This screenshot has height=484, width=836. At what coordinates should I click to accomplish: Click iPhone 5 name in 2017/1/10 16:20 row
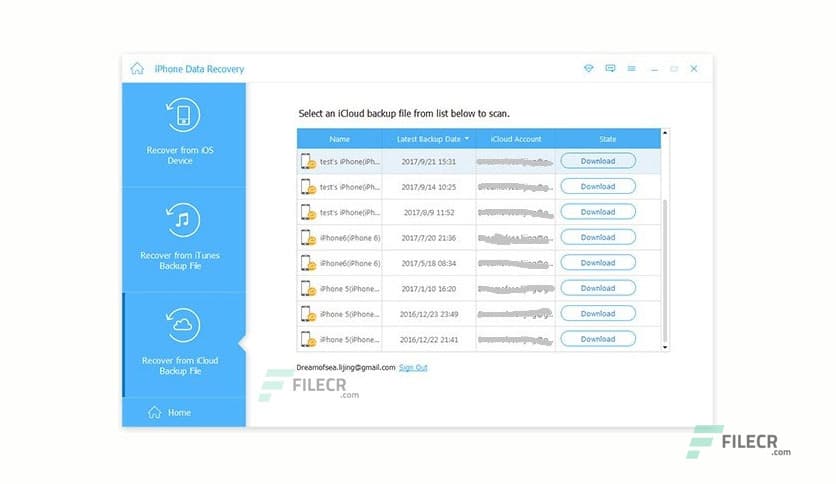350,289
